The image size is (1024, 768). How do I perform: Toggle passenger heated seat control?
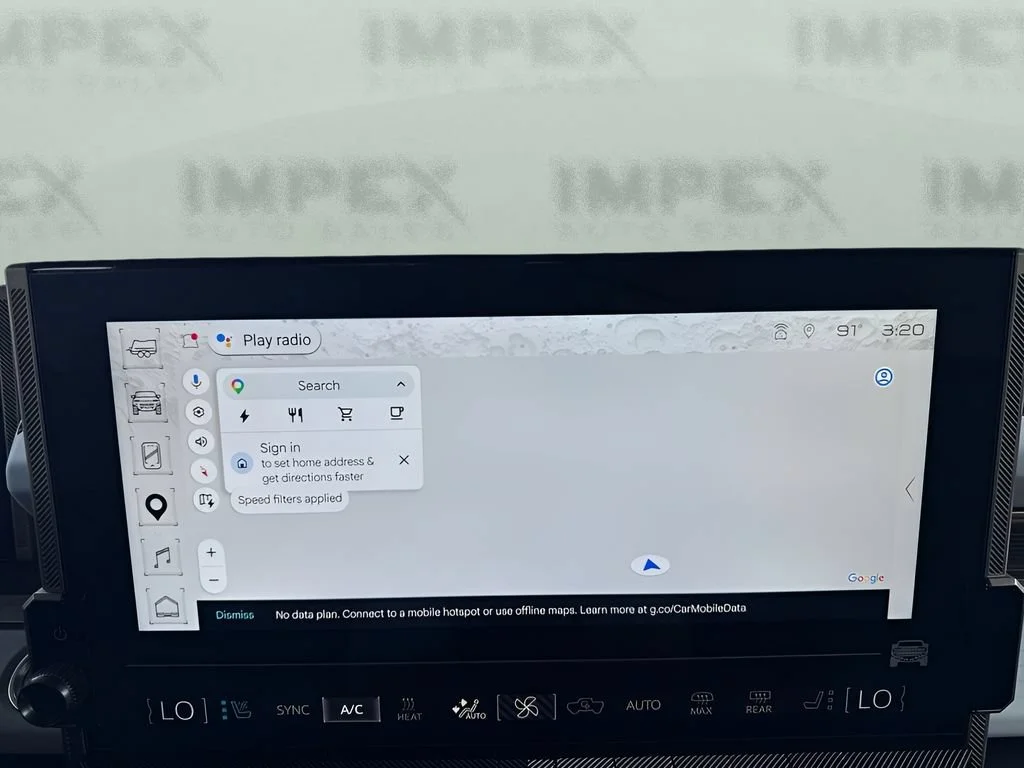819,701
